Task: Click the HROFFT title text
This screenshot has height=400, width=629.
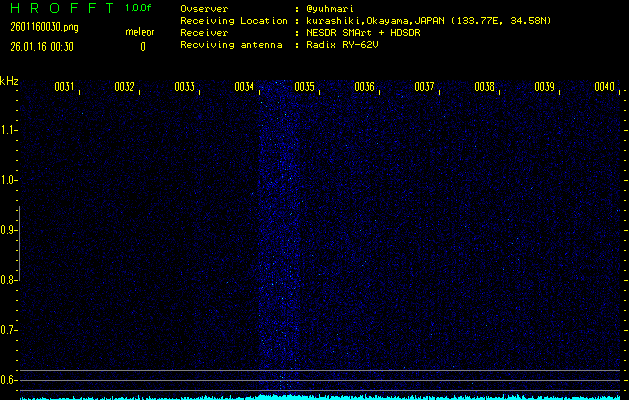Action: click(62, 8)
